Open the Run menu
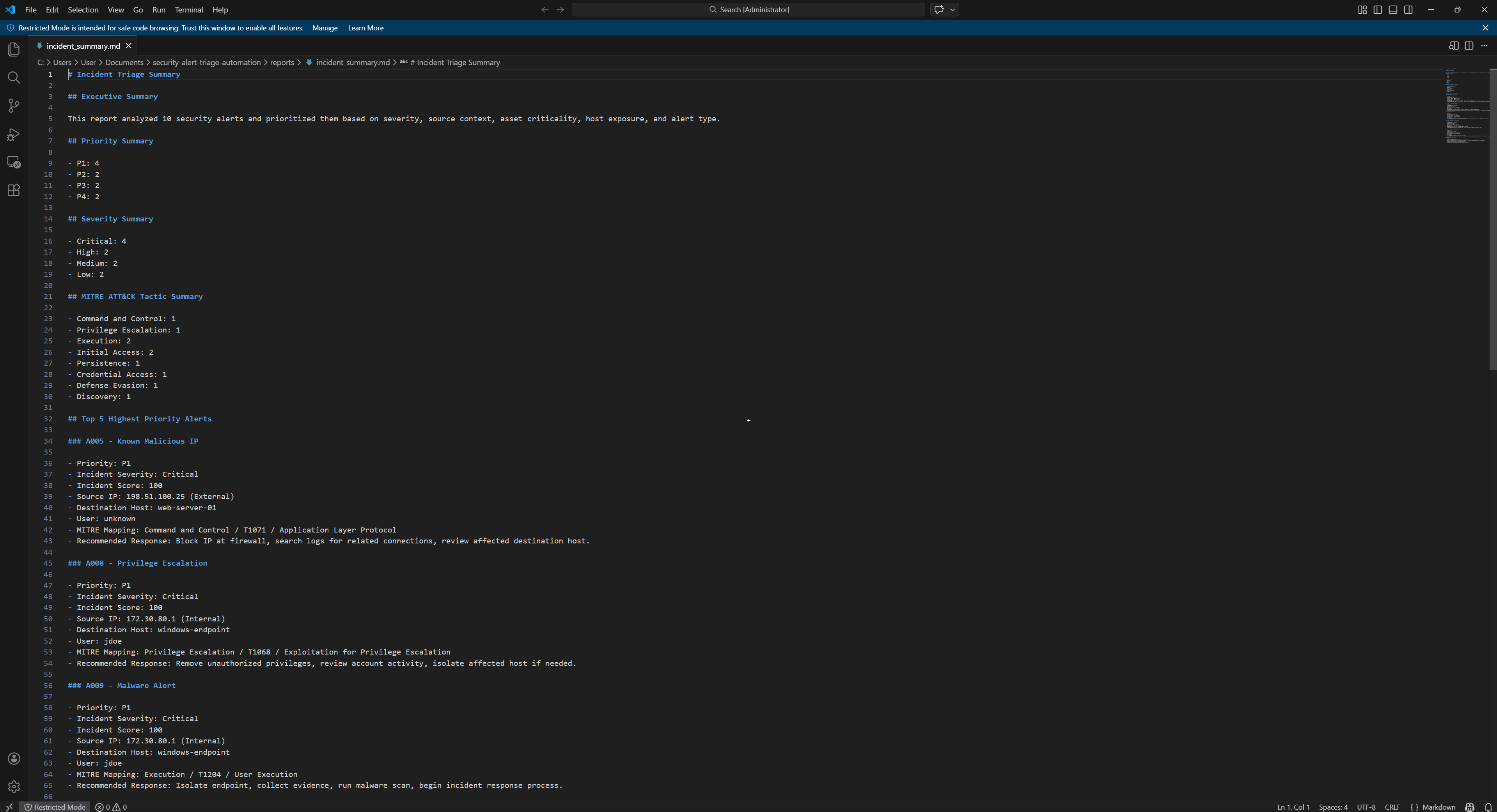 [x=159, y=9]
